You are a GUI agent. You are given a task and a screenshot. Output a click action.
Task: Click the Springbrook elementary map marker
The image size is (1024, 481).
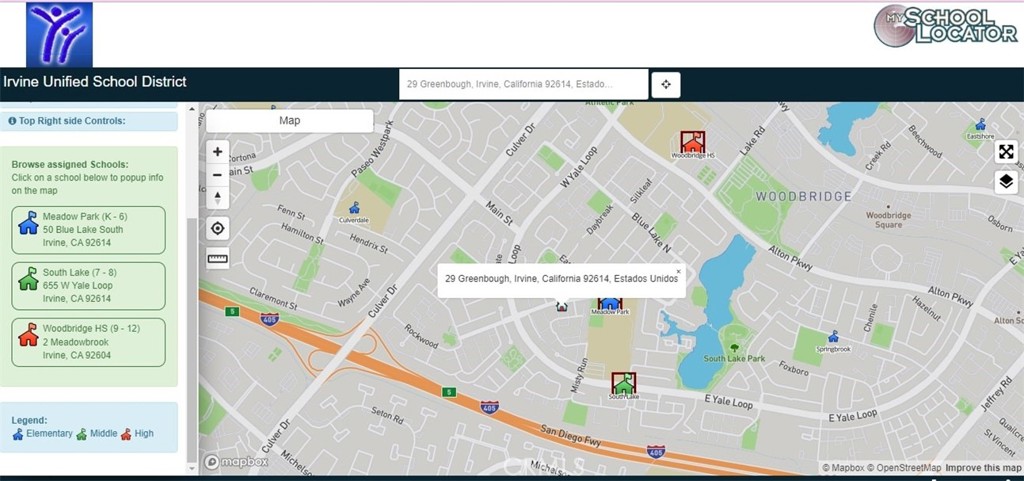832,338
